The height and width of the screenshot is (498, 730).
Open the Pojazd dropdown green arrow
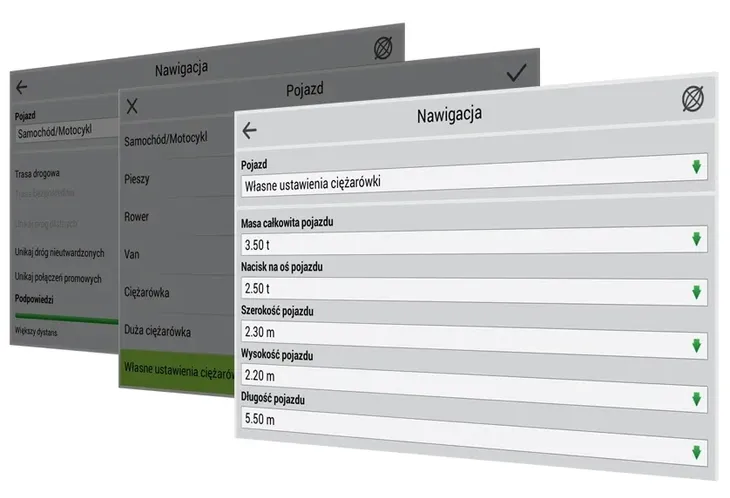coord(696,167)
